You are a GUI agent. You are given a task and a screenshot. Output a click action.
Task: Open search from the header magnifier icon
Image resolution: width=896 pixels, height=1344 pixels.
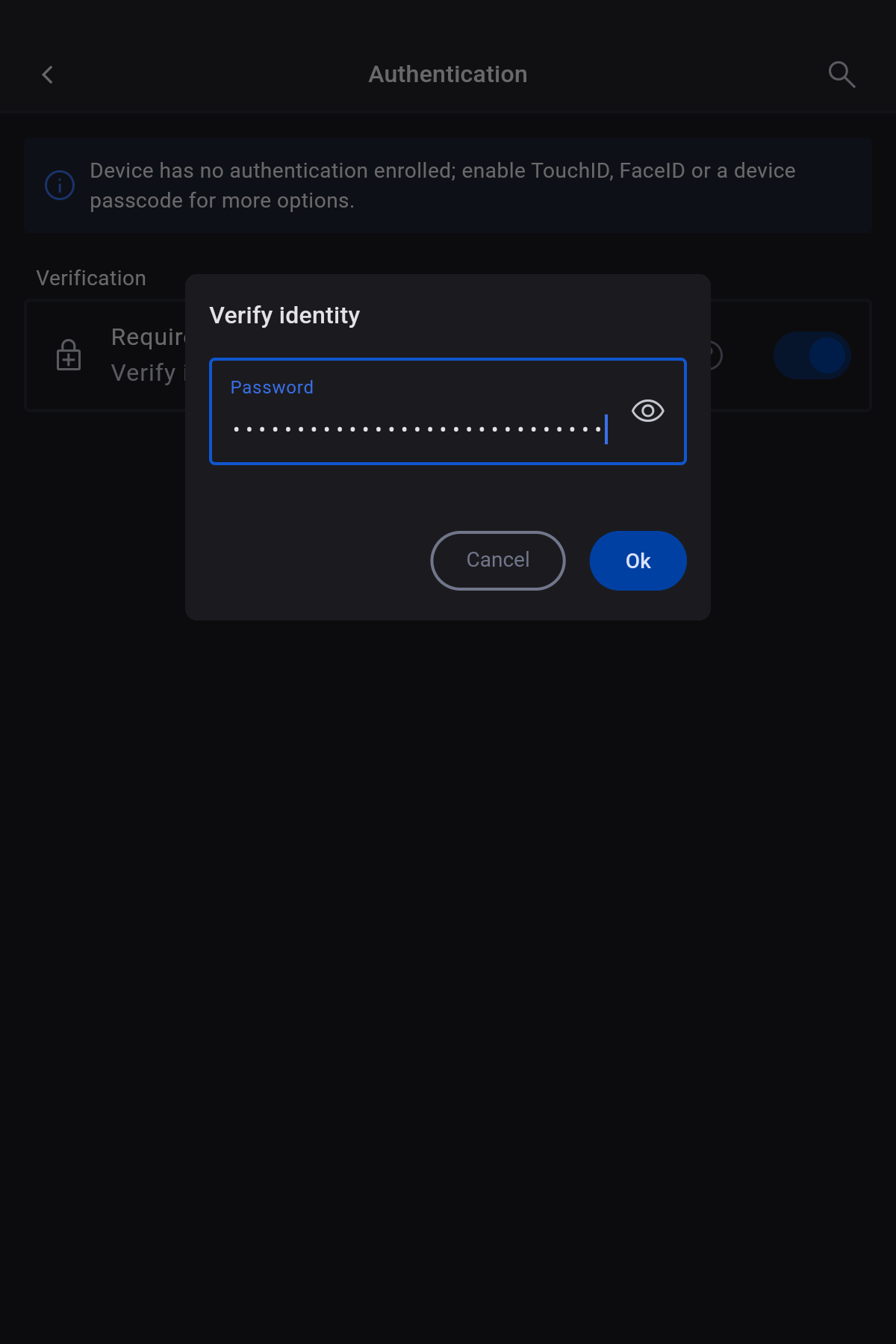(841, 75)
